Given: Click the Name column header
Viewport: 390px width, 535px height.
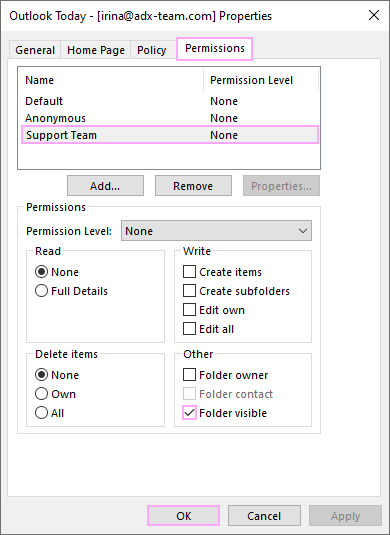Looking at the screenshot, I should coord(111,80).
